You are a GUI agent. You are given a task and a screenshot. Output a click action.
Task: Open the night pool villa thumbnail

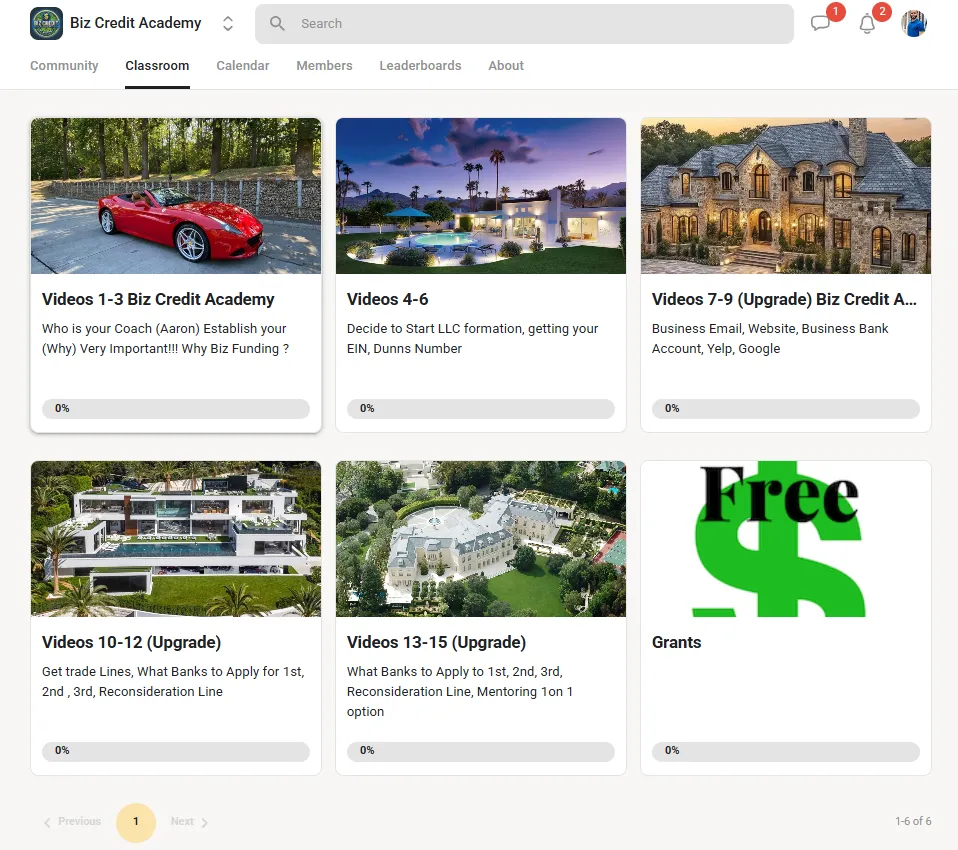481,196
